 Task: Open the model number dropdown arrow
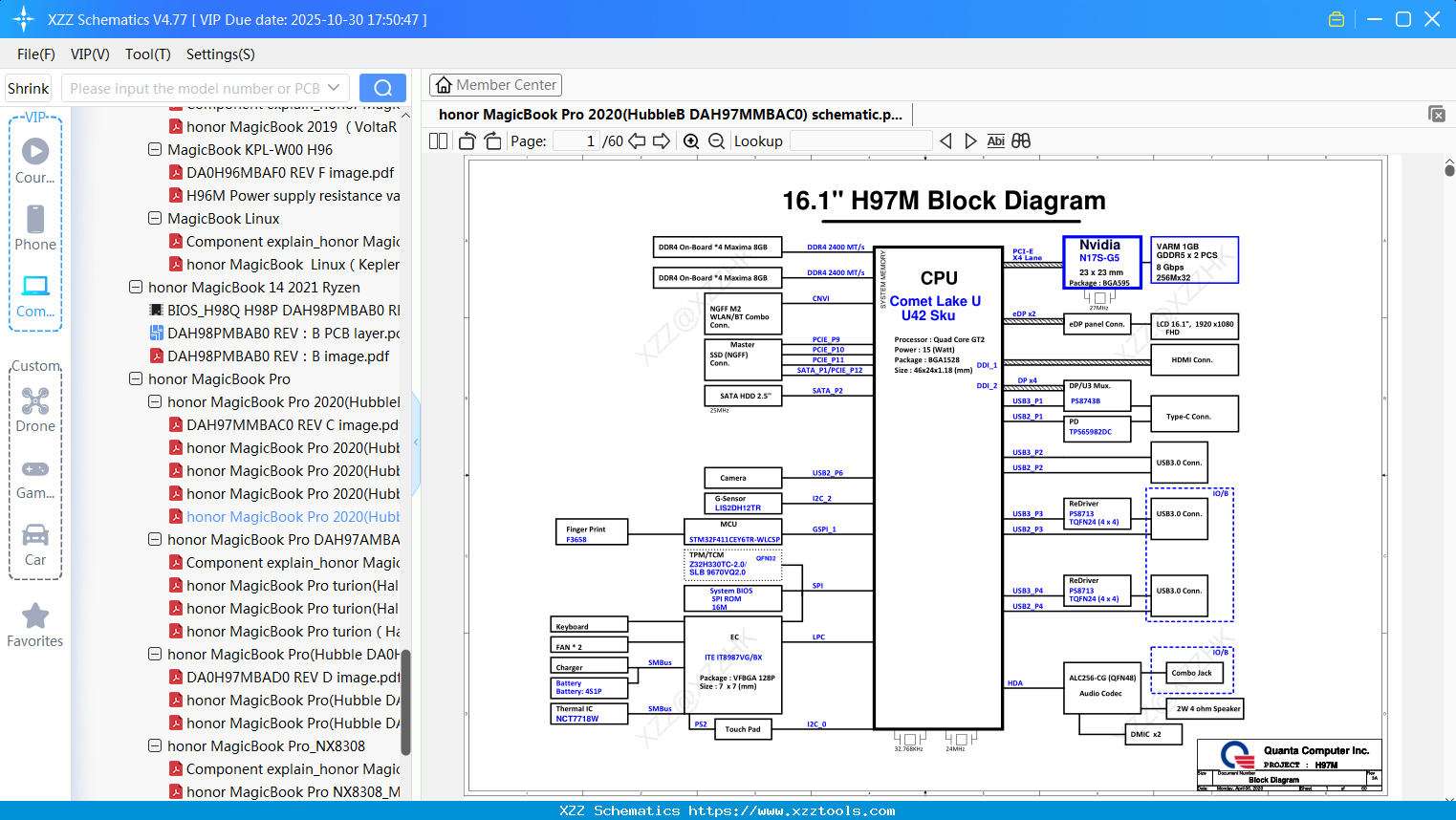point(334,88)
